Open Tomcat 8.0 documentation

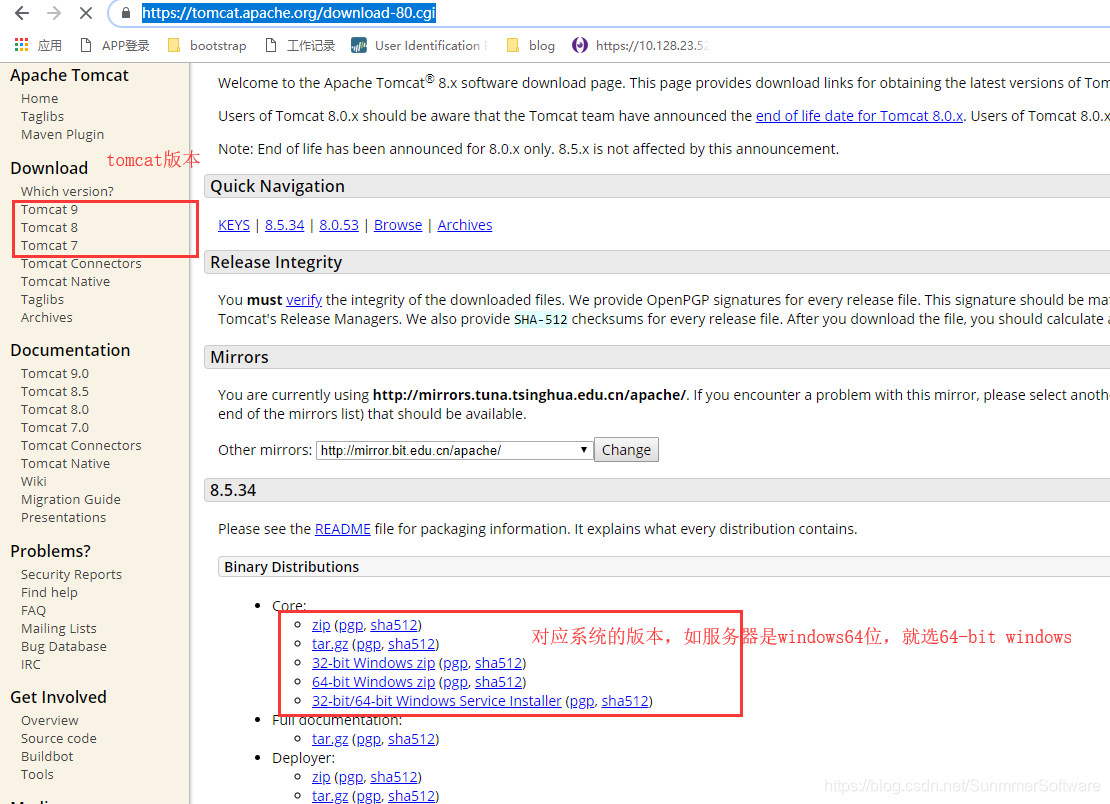click(55, 410)
